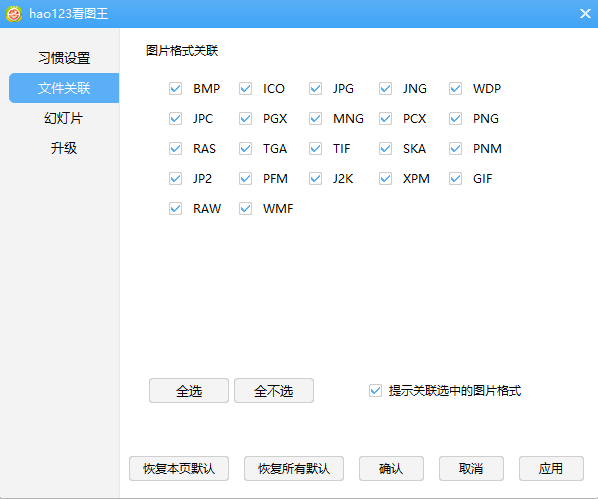Viewport: 598px width, 499px height.
Task: Uncheck the ICO format checkbox
Action: (246, 89)
